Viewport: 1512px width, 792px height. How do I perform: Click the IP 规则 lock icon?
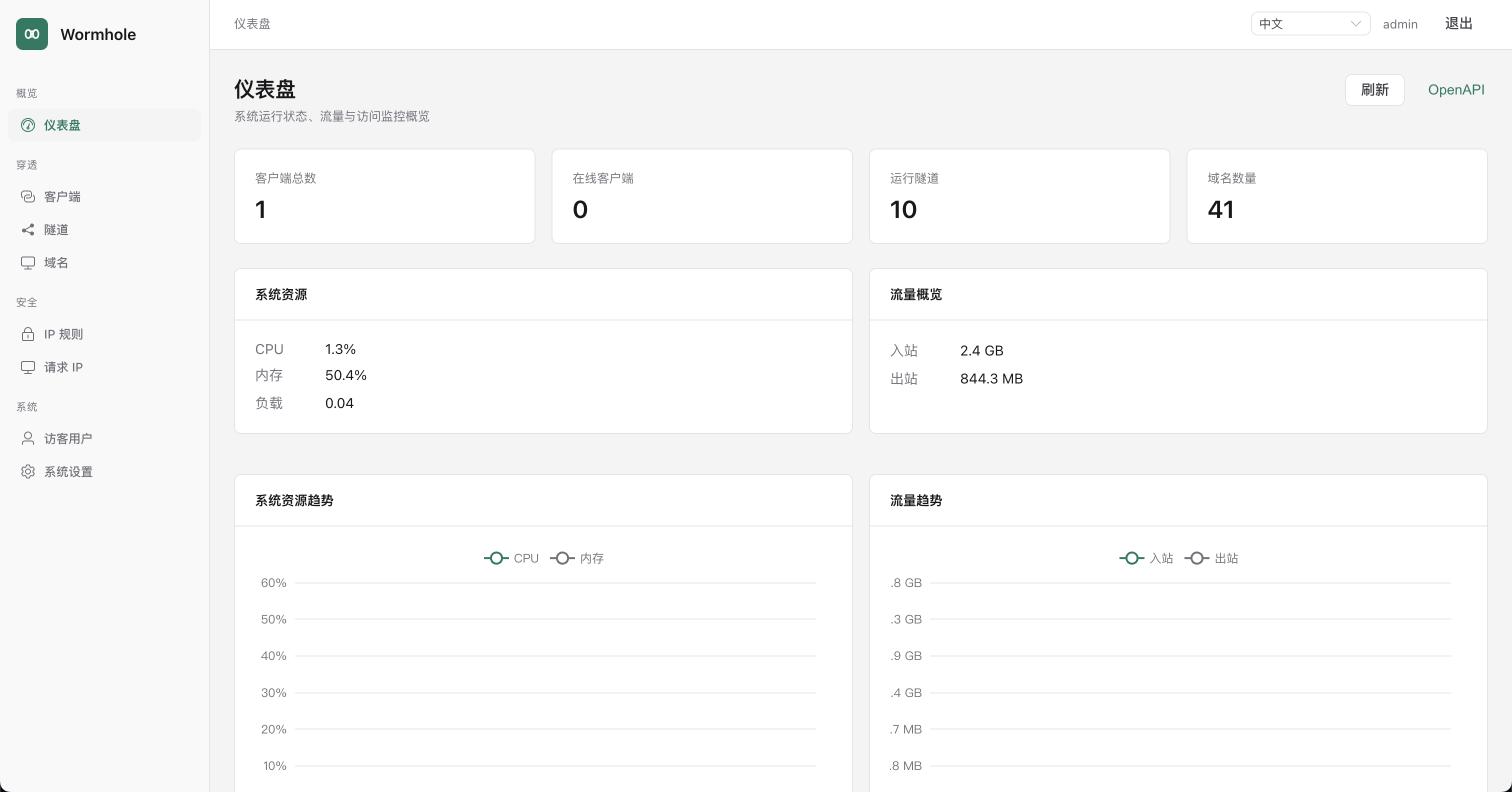pyautogui.click(x=27, y=334)
